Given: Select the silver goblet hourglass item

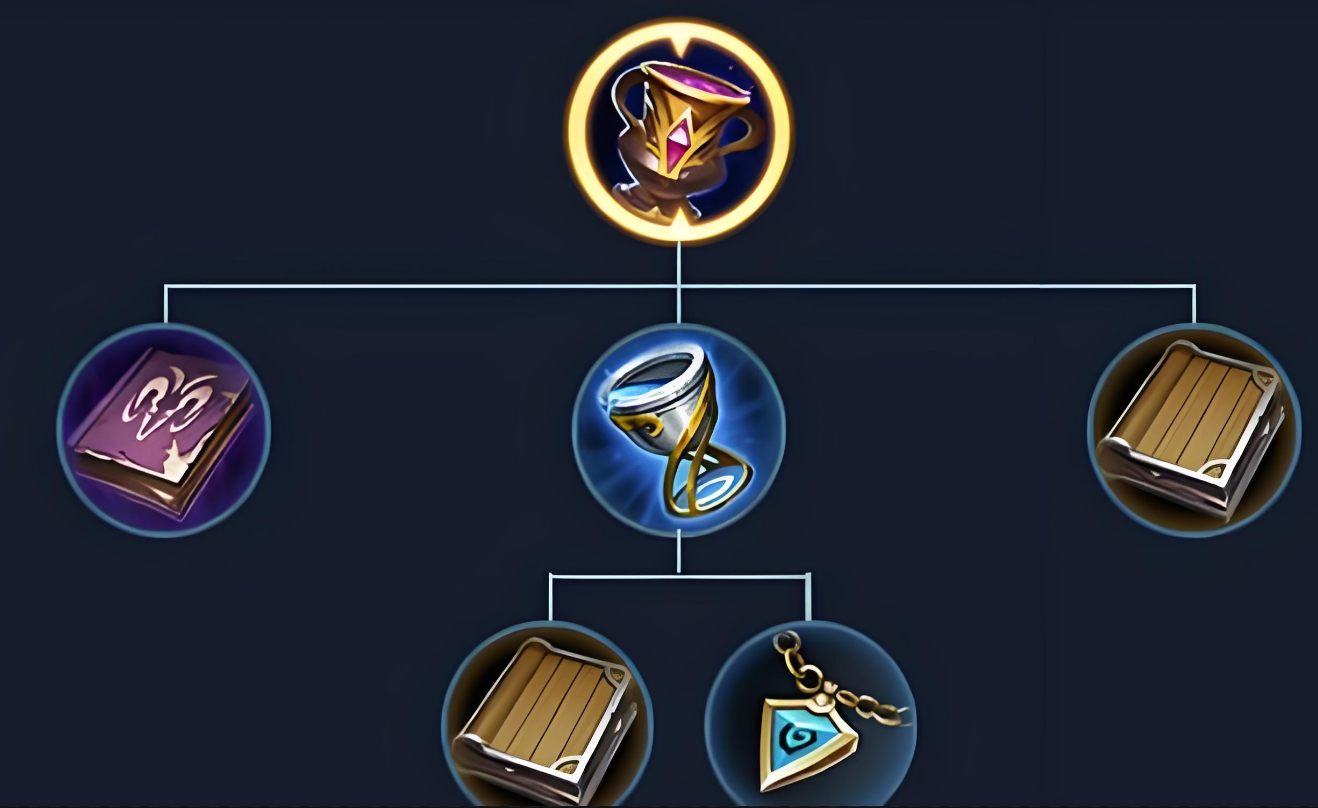Looking at the screenshot, I should [679, 430].
